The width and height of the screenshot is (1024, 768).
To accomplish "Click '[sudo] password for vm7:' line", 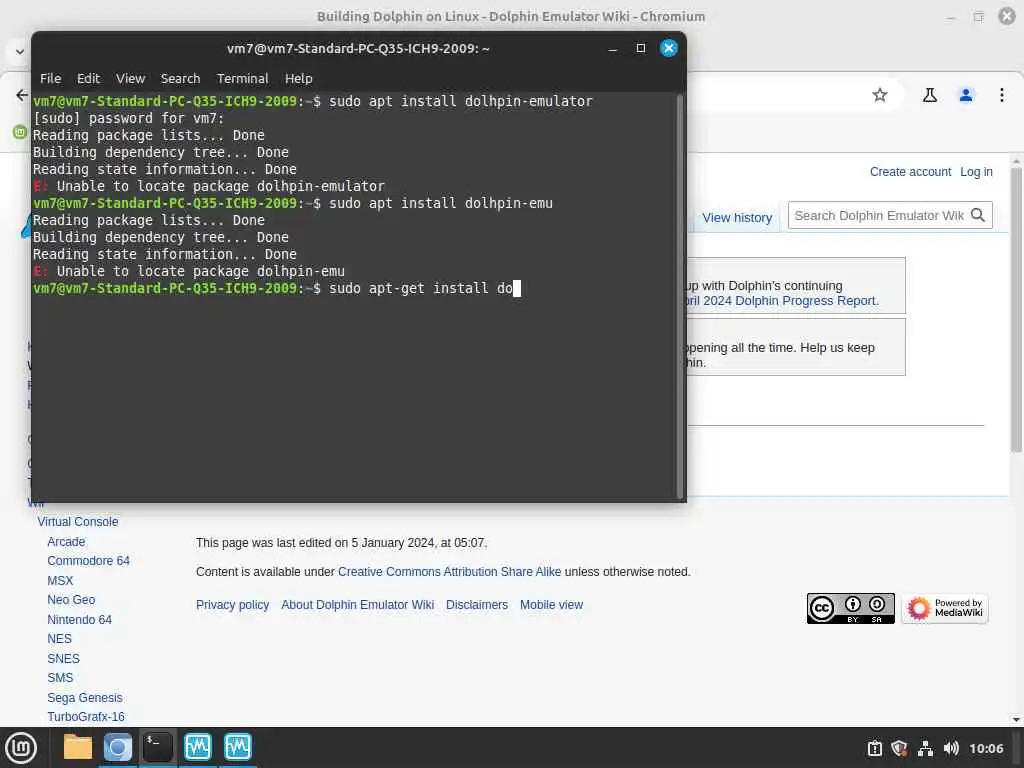I will [129, 118].
